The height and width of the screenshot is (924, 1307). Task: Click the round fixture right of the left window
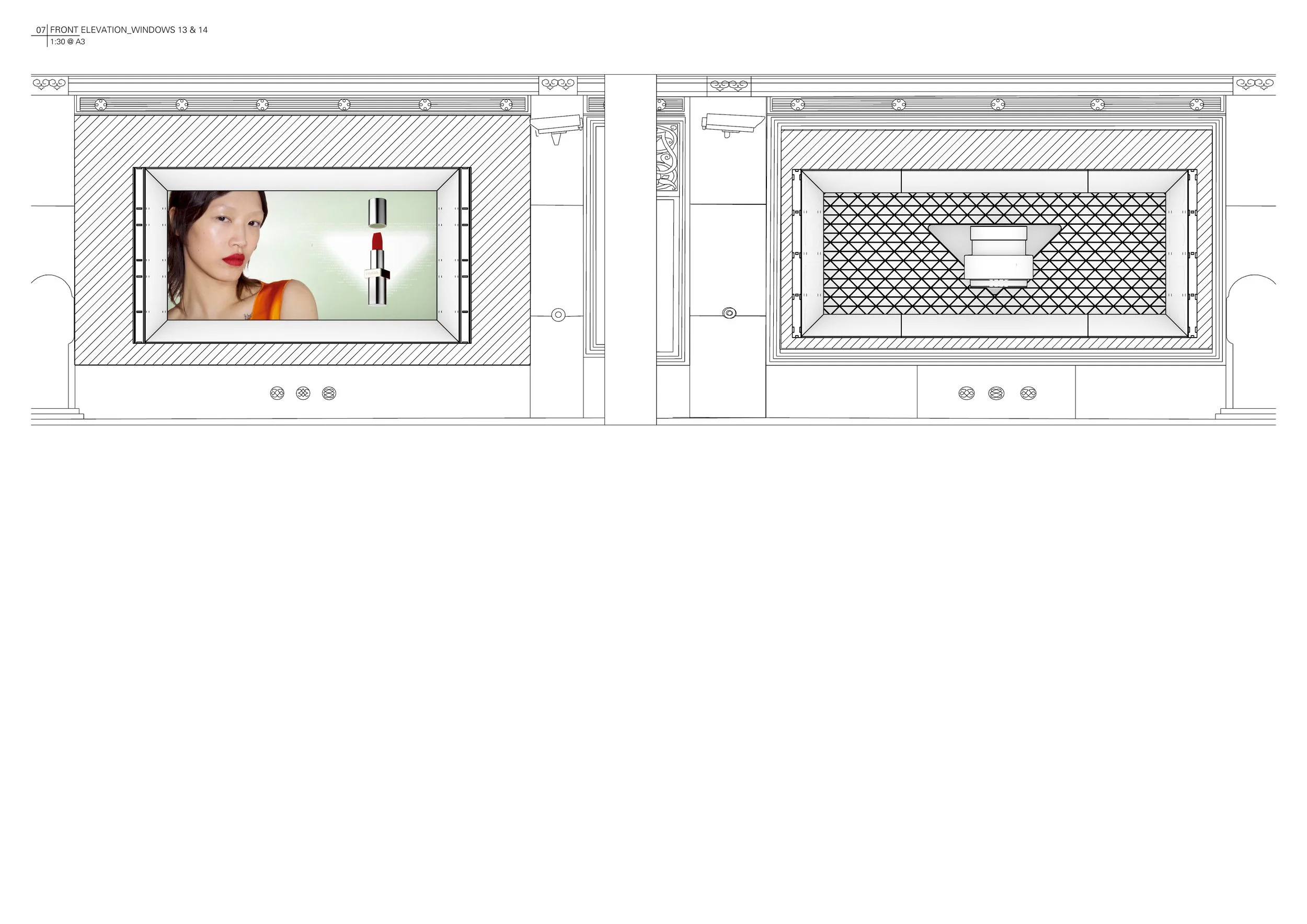[x=558, y=315]
